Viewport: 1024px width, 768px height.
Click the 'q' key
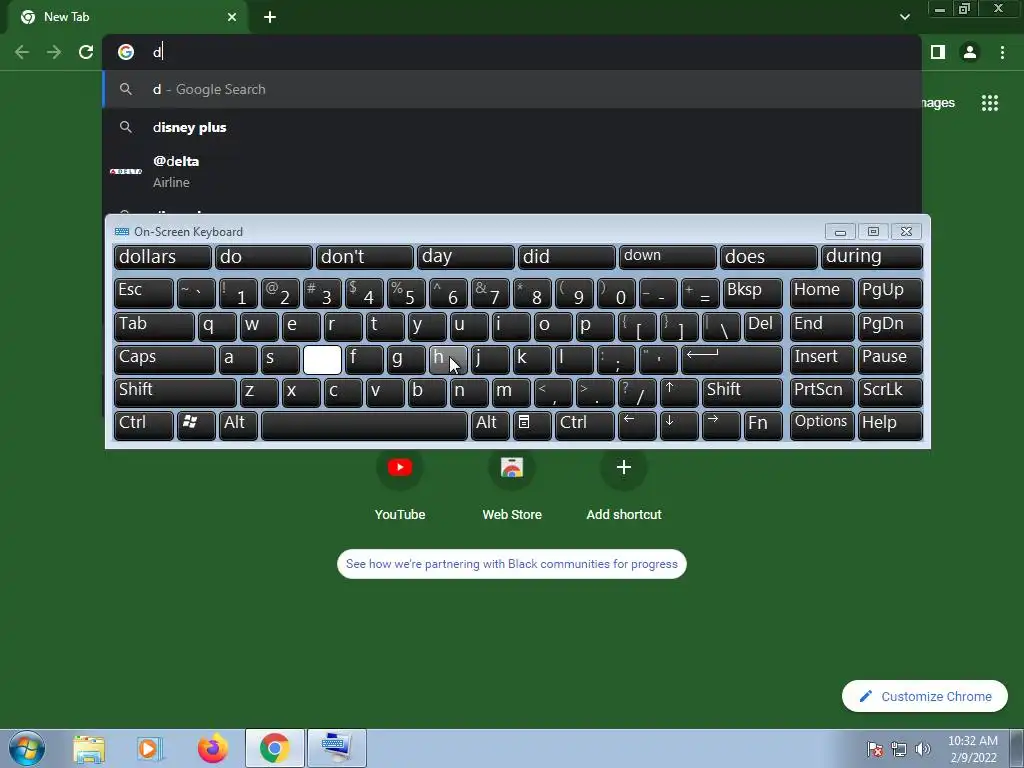click(x=217, y=326)
